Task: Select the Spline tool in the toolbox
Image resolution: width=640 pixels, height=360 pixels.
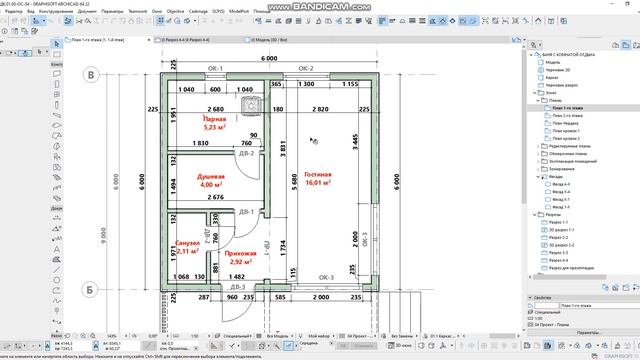Action: 57,301
